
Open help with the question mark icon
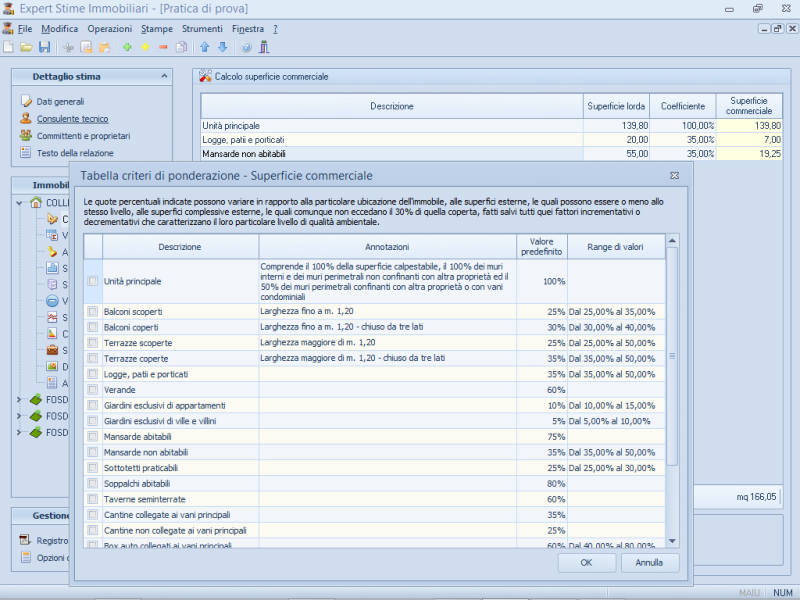(246, 47)
